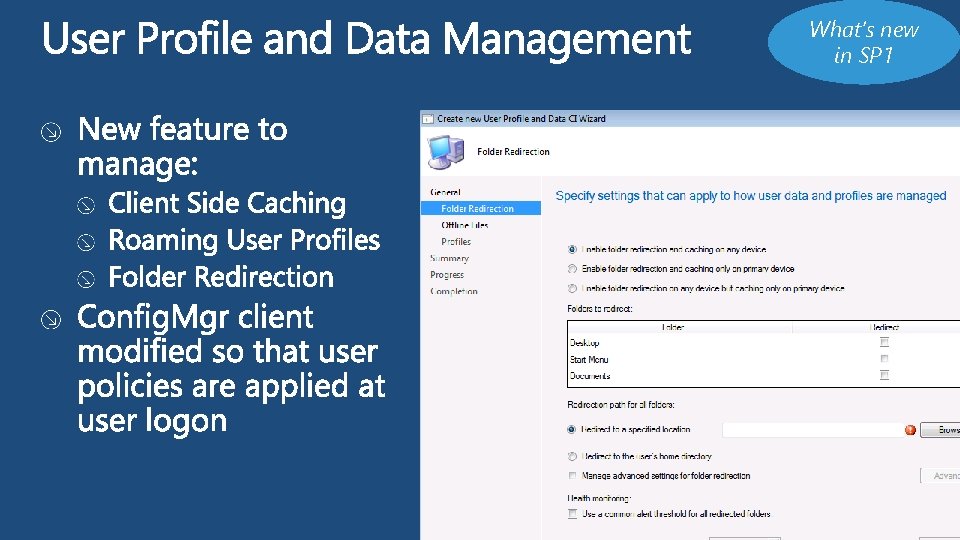Enable common alert threshold for redirected folders
The width and height of the screenshot is (960, 540).
pyautogui.click(x=572, y=514)
